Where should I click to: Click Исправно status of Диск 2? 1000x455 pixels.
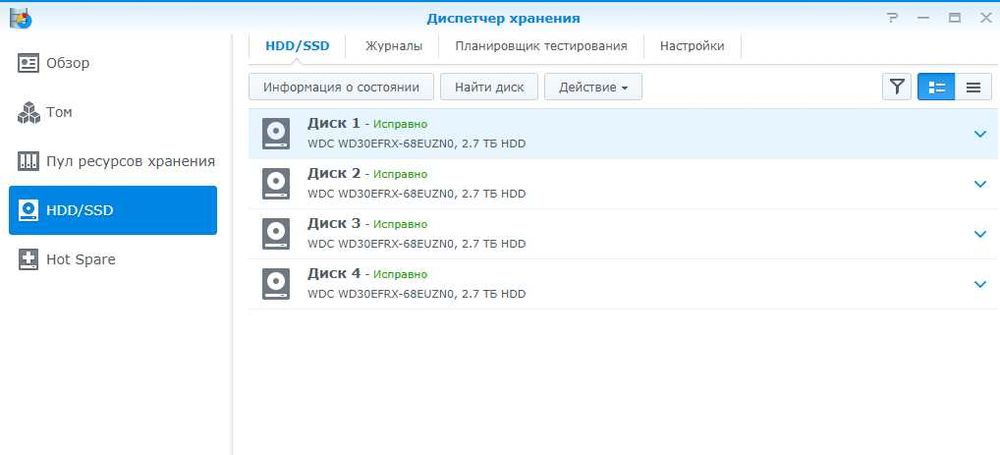tap(400, 174)
